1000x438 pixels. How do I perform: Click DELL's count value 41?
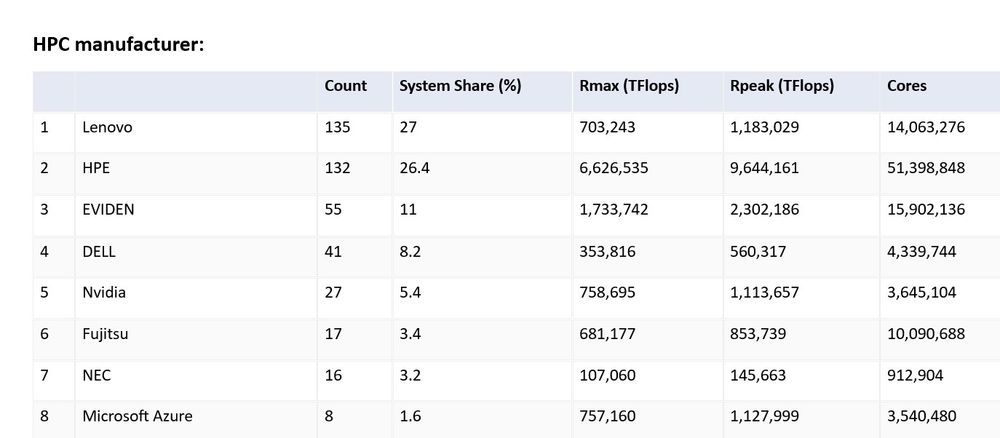click(333, 251)
